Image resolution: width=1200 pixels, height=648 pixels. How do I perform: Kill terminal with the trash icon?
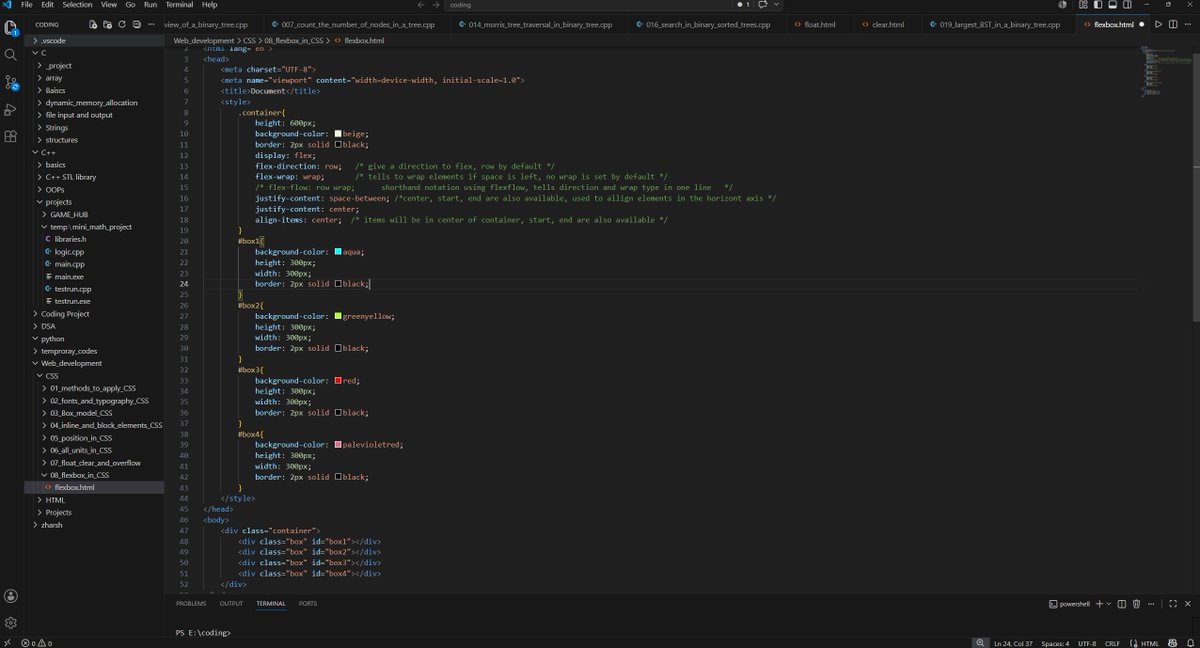(1136, 604)
